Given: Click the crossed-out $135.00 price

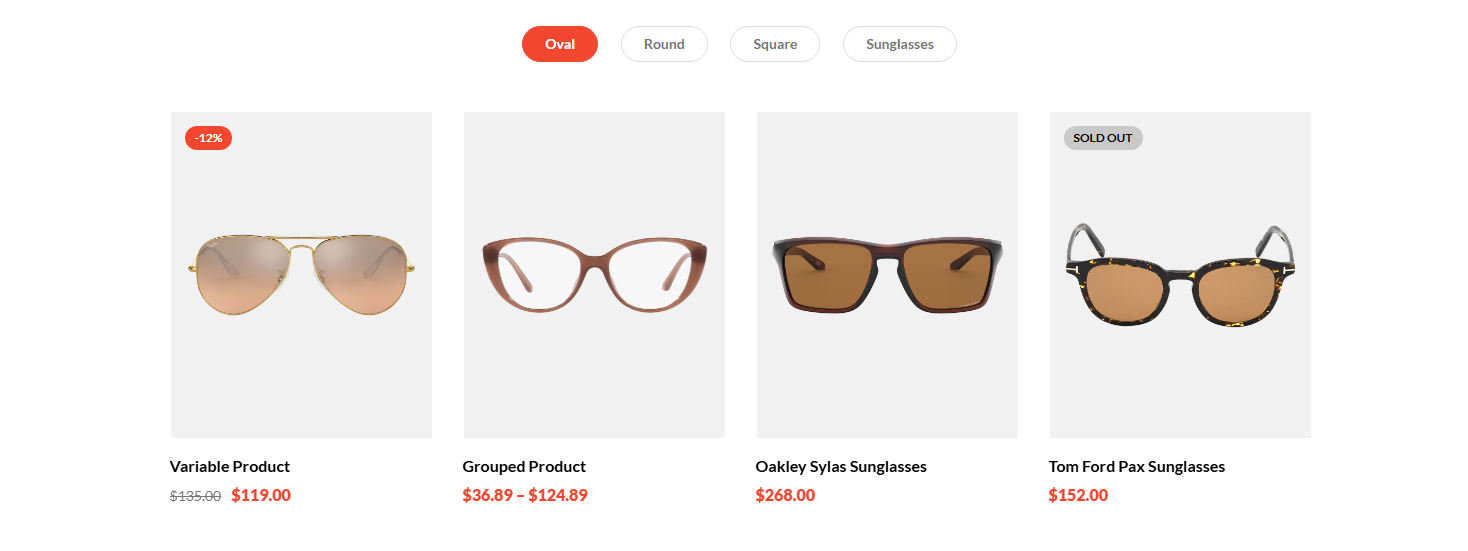Looking at the screenshot, I should pyautogui.click(x=195, y=496).
